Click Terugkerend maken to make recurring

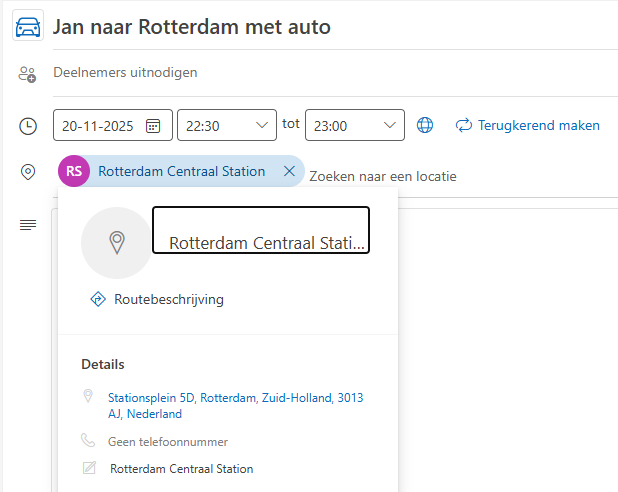(x=528, y=126)
